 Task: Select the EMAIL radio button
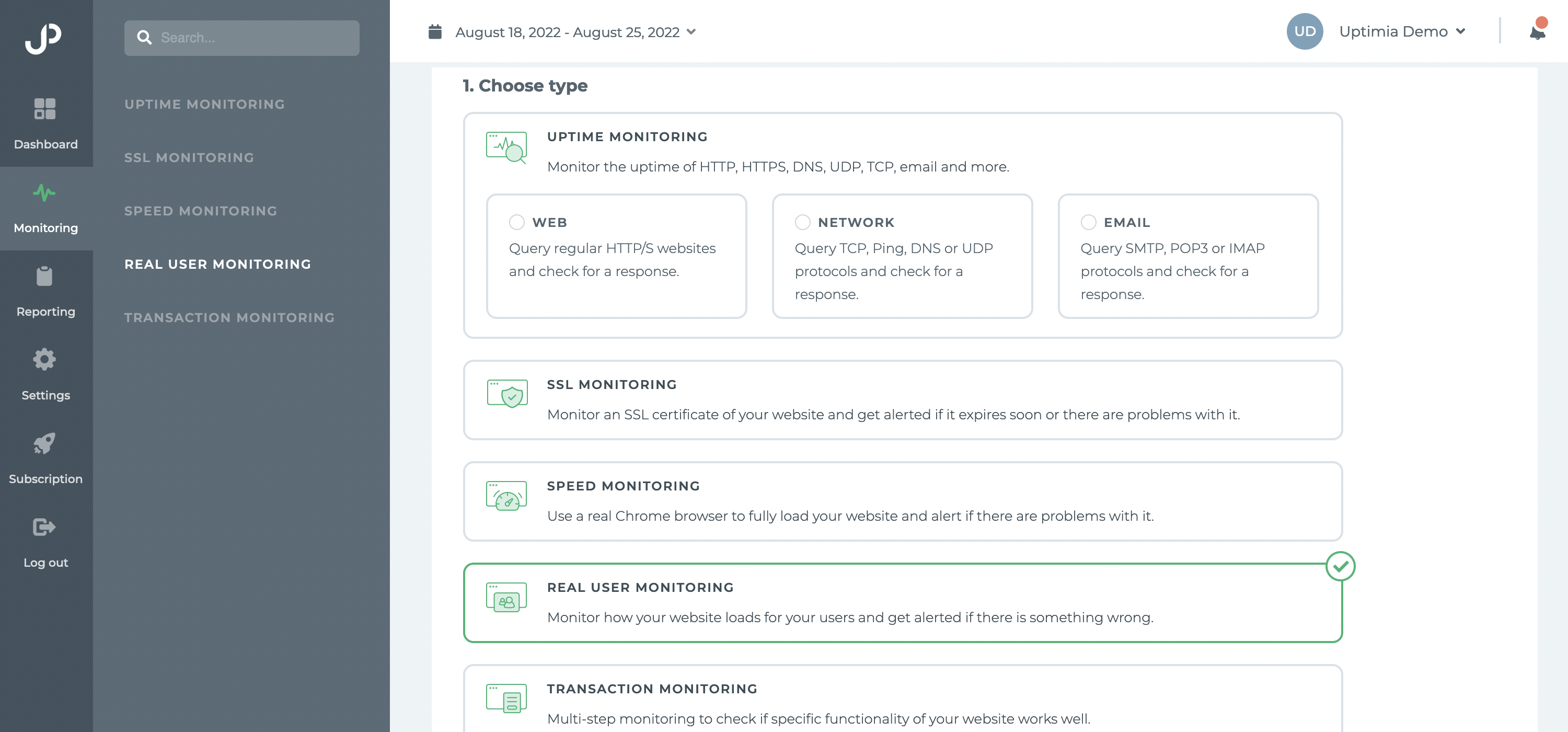click(1088, 222)
